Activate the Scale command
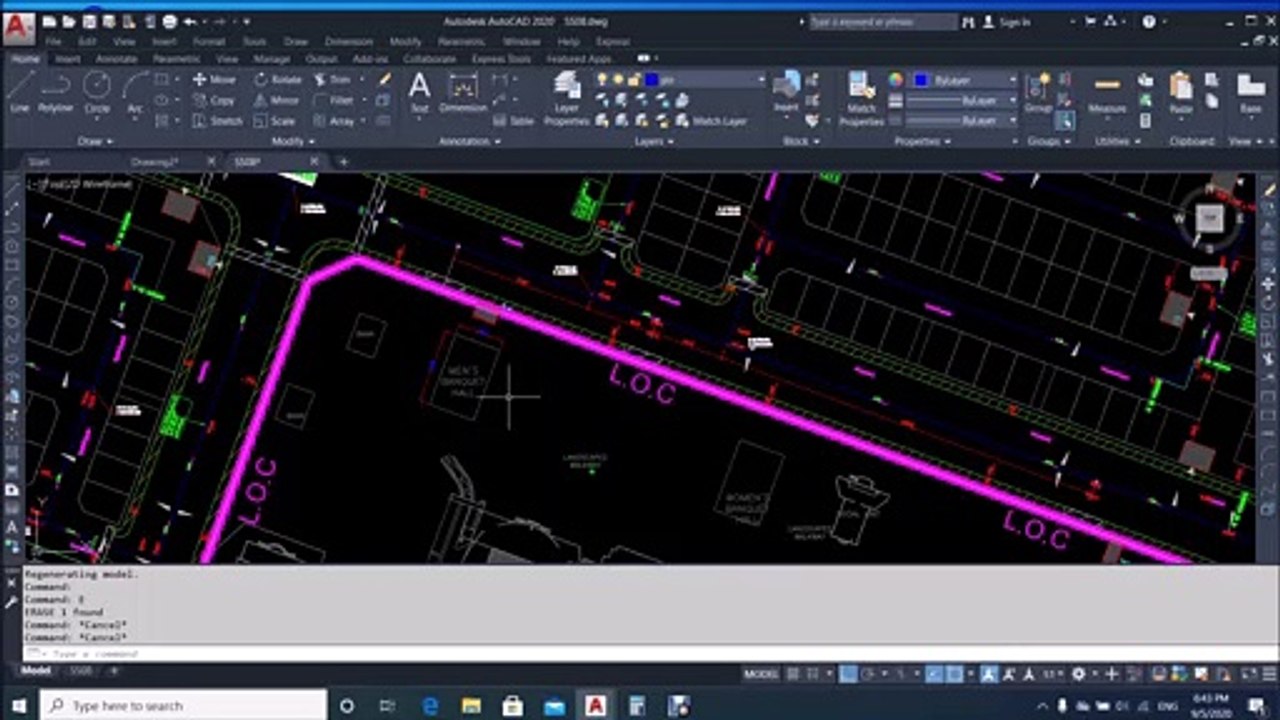Screen dimensions: 1280x720 click(x=275, y=121)
